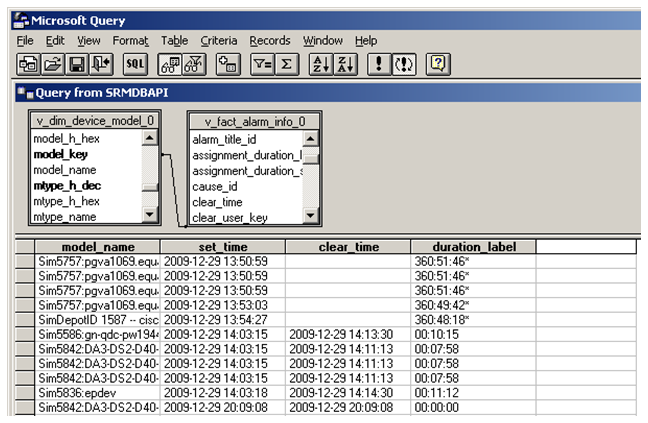Toggle Show/Hide Criteria icon
Screen dimensions: 648x423
[194, 64]
